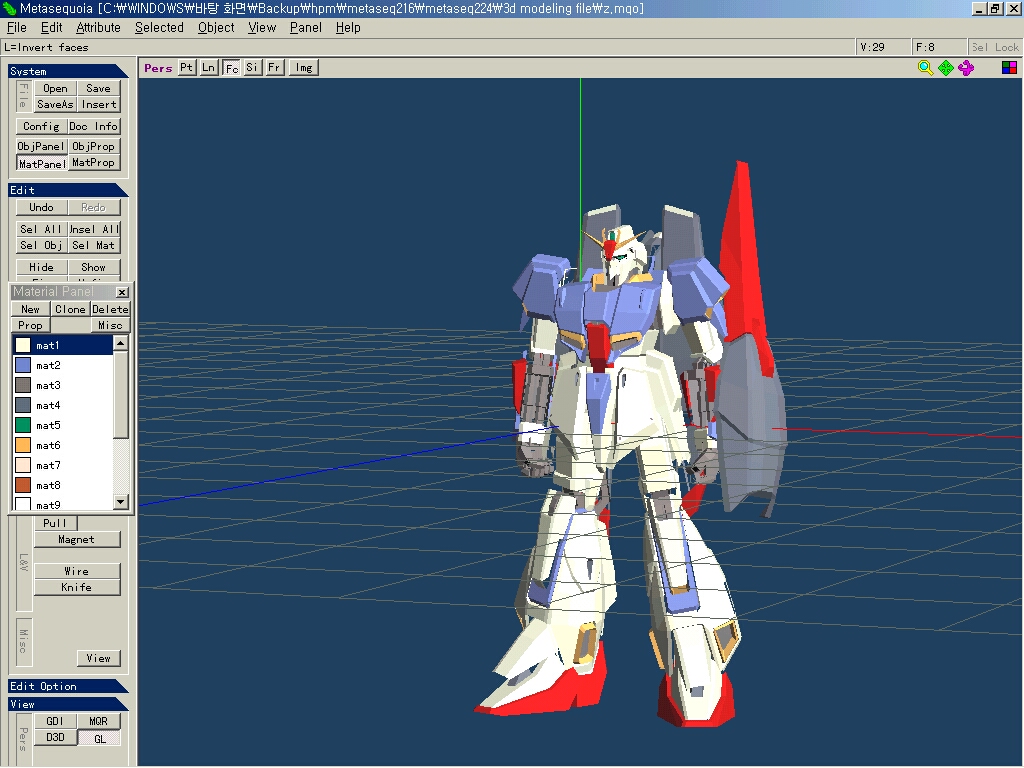Screen dimensions: 1024x768
Task: Click the mat2 blue color swatch
Action: [x=23, y=365]
